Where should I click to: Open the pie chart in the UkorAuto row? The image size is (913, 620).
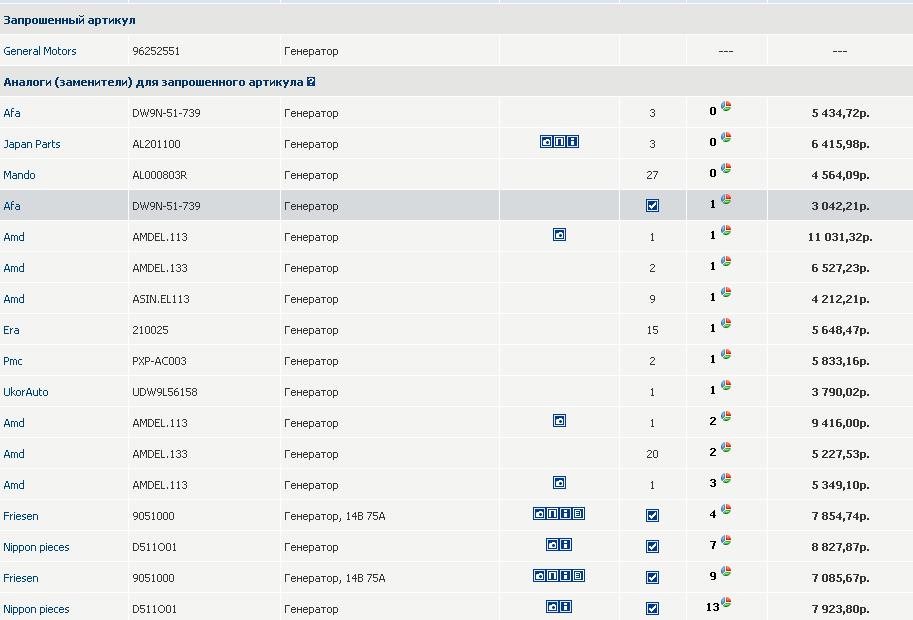pyautogui.click(x=726, y=385)
